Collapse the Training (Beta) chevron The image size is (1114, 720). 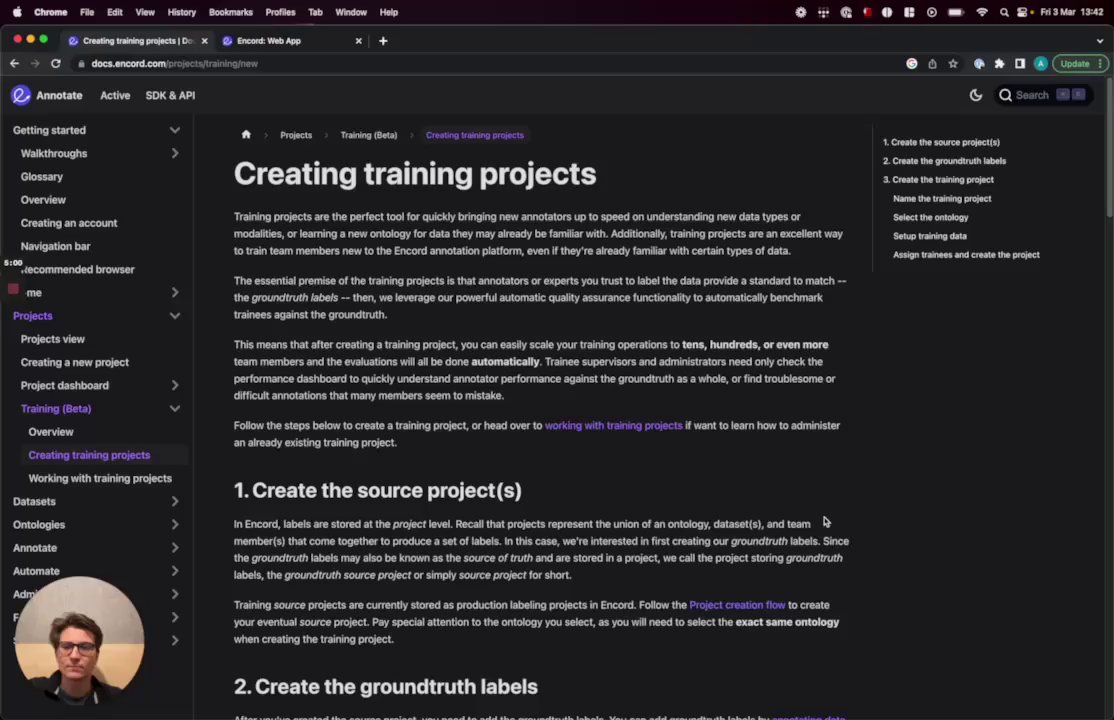point(175,409)
